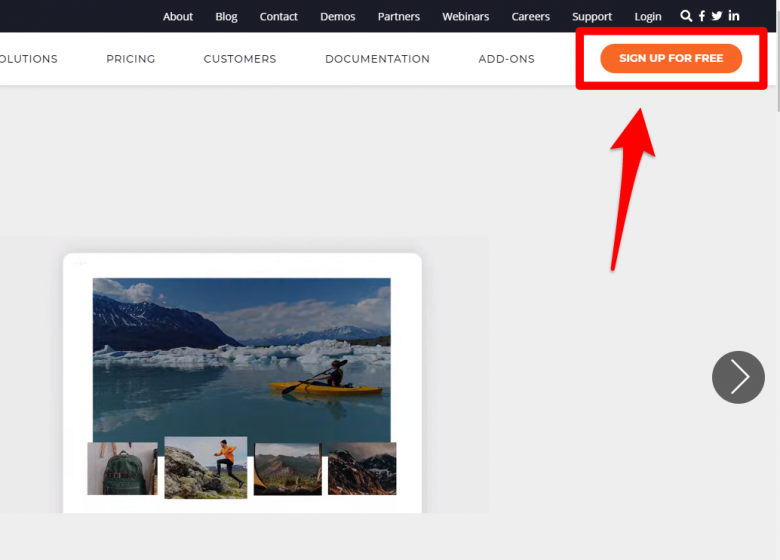The height and width of the screenshot is (560, 780).
Task: Open the Add-ons menu item
Action: click(506, 59)
